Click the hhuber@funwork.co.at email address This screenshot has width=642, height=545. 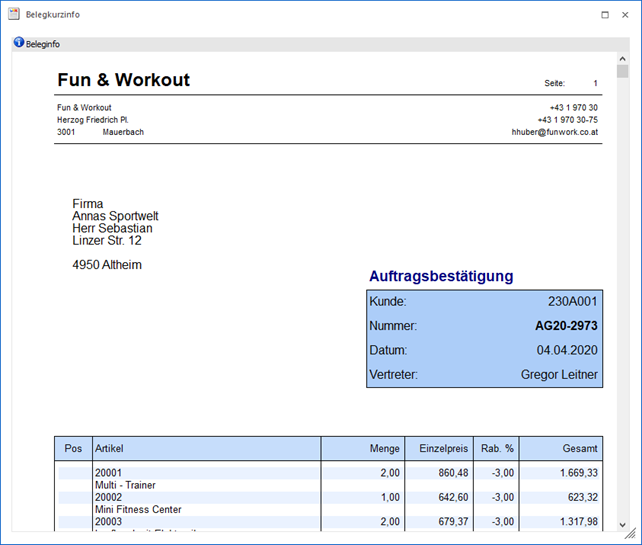pos(554,132)
